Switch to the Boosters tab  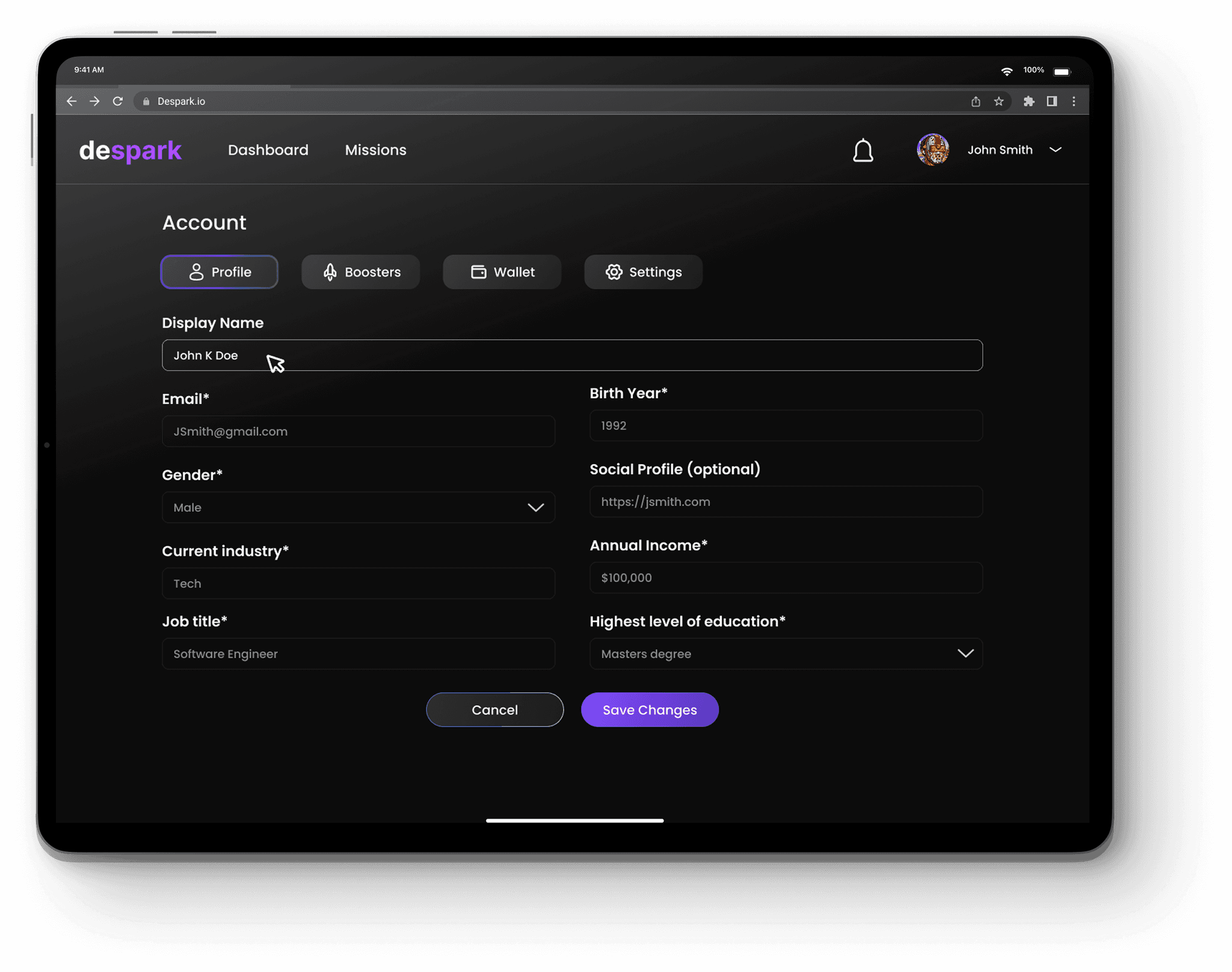pyautogui.click(x=361, y=272)
